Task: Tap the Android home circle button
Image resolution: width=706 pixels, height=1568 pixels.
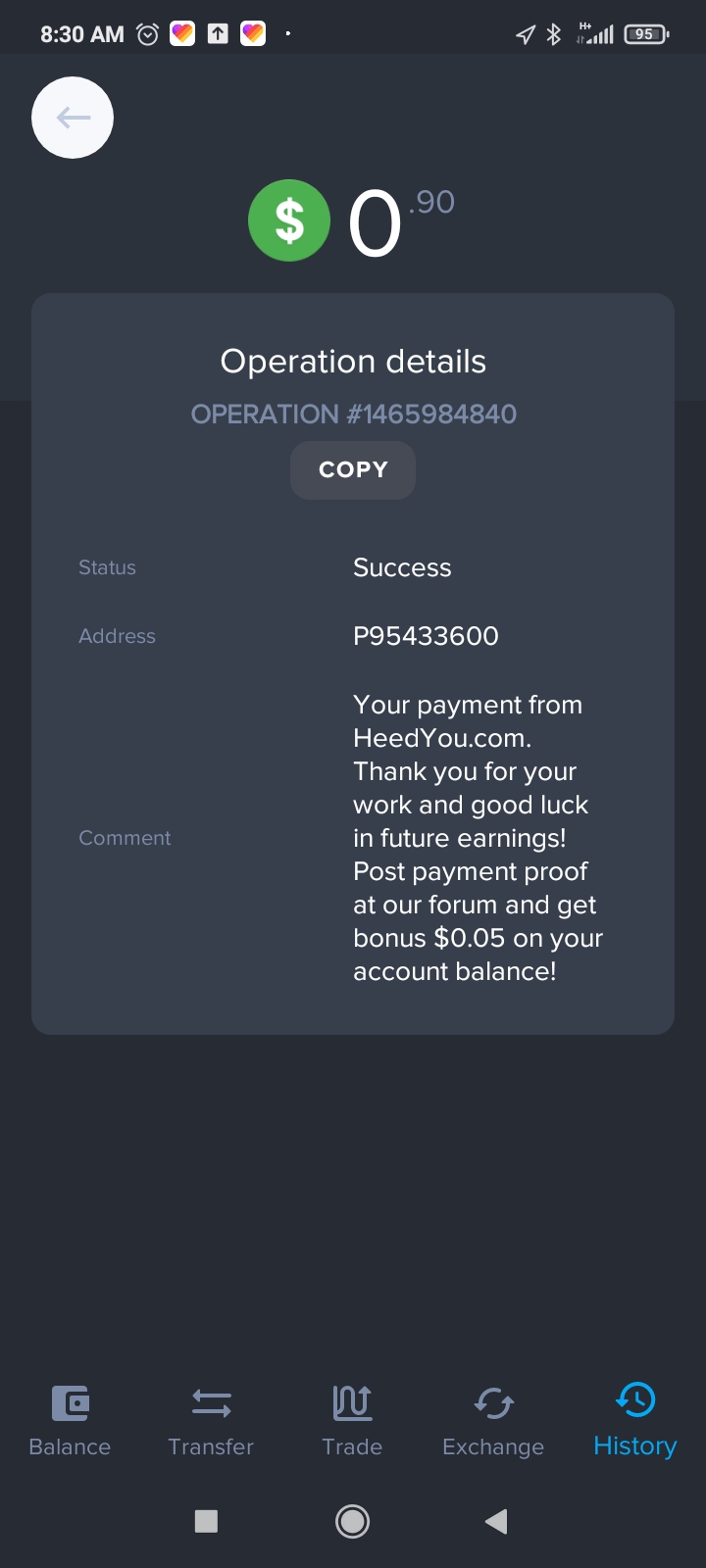Action: click(352, 1521)
